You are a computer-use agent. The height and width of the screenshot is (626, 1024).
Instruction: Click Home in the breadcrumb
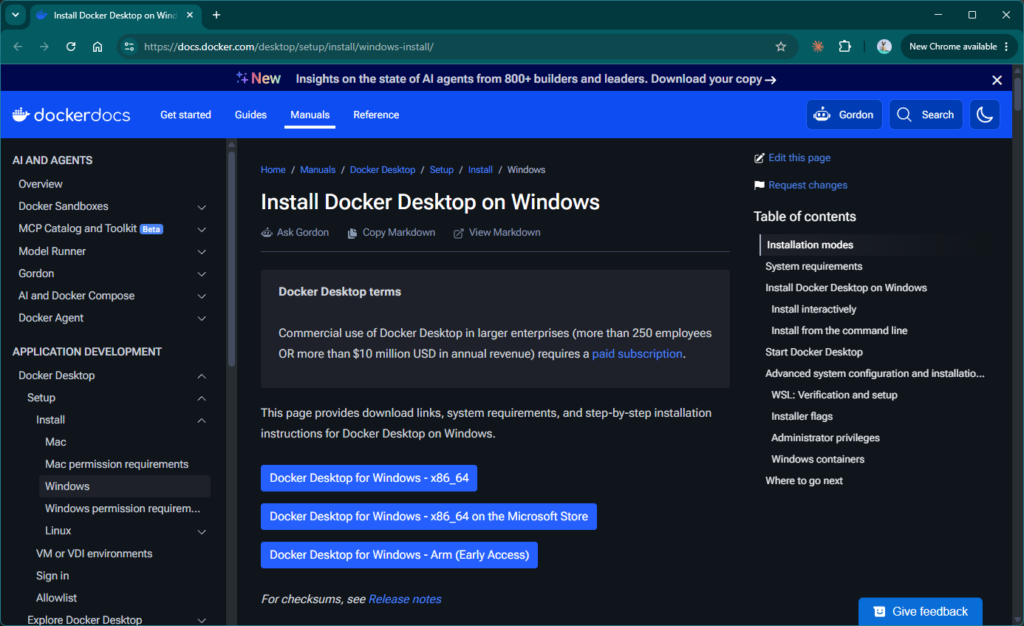(x=273, y=170)
